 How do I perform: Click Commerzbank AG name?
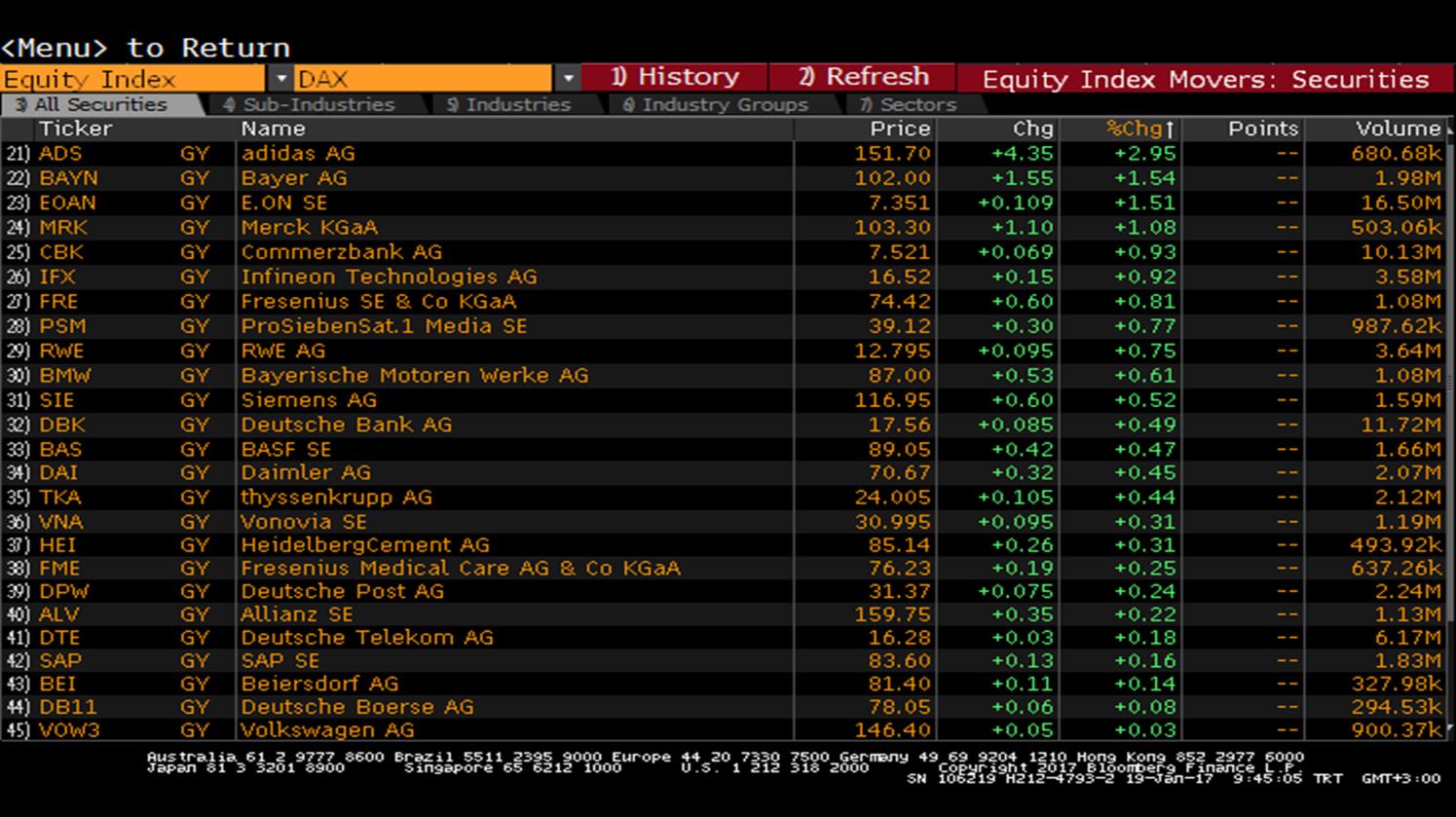coord(341,251)
